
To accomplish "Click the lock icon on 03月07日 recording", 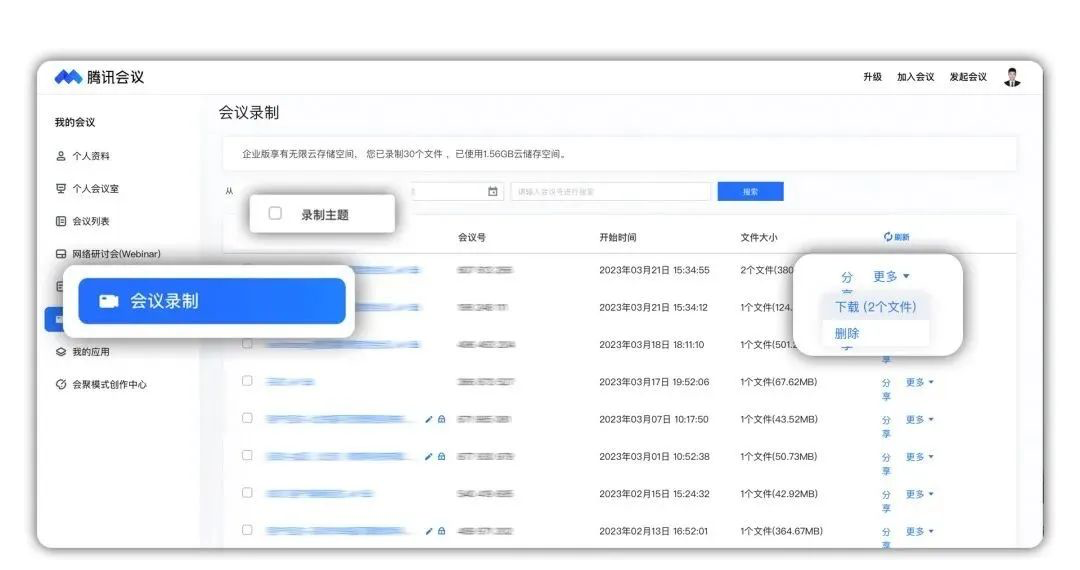I will [442, 419].
